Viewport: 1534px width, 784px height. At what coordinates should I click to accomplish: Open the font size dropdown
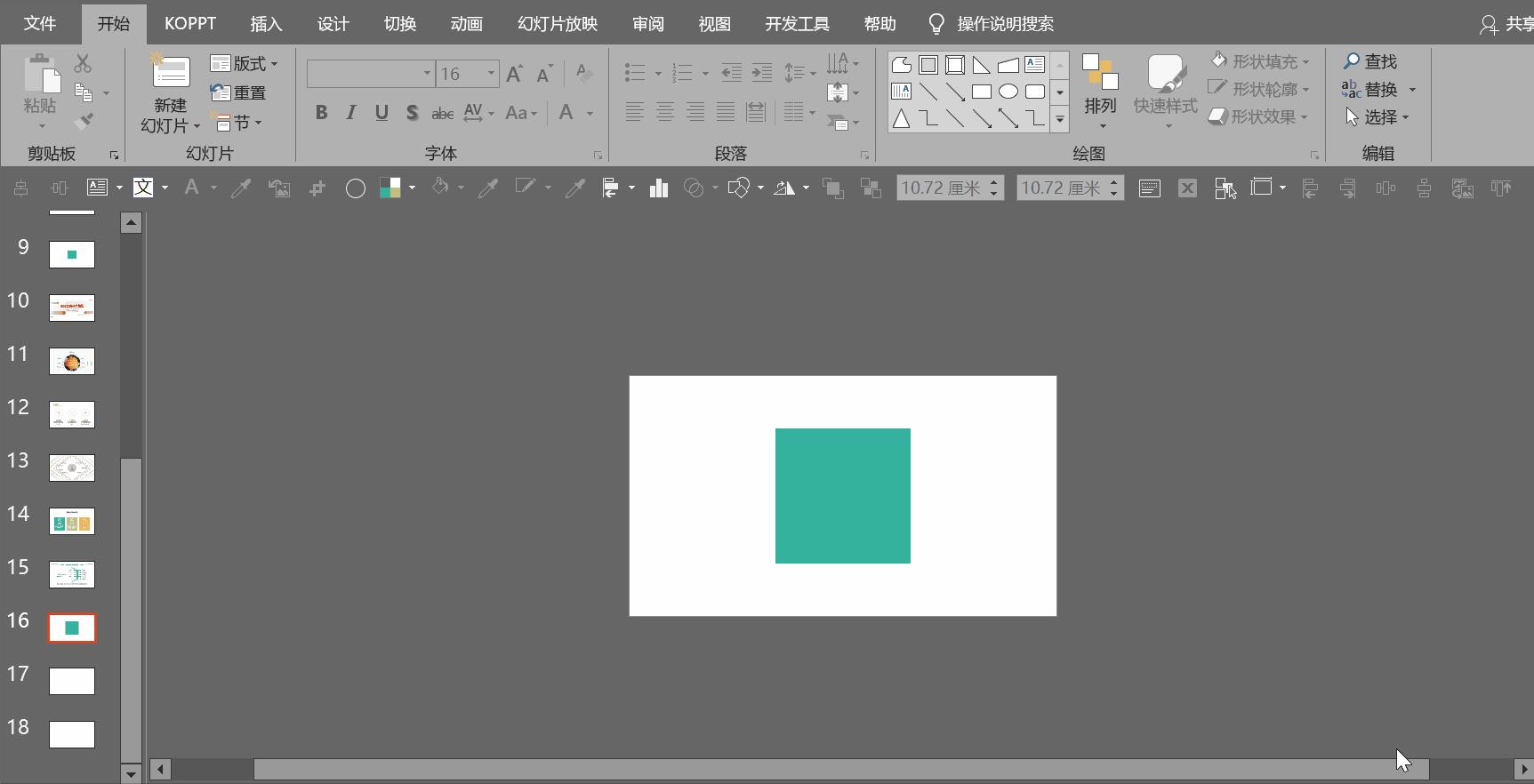pos(491,73)
